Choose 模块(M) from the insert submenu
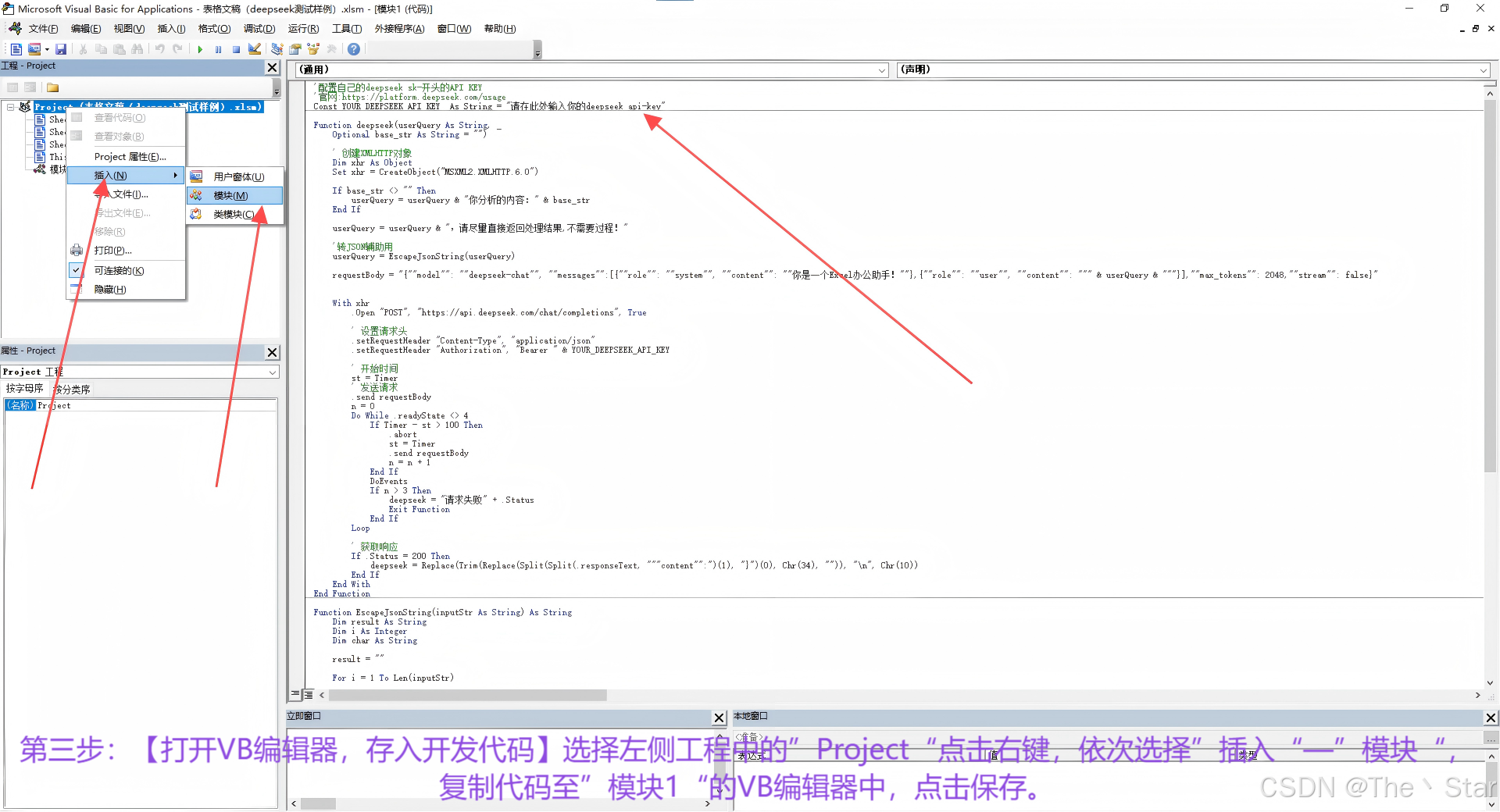The height and width of the screenshot is (812, 1500). (x=235, y=195)
